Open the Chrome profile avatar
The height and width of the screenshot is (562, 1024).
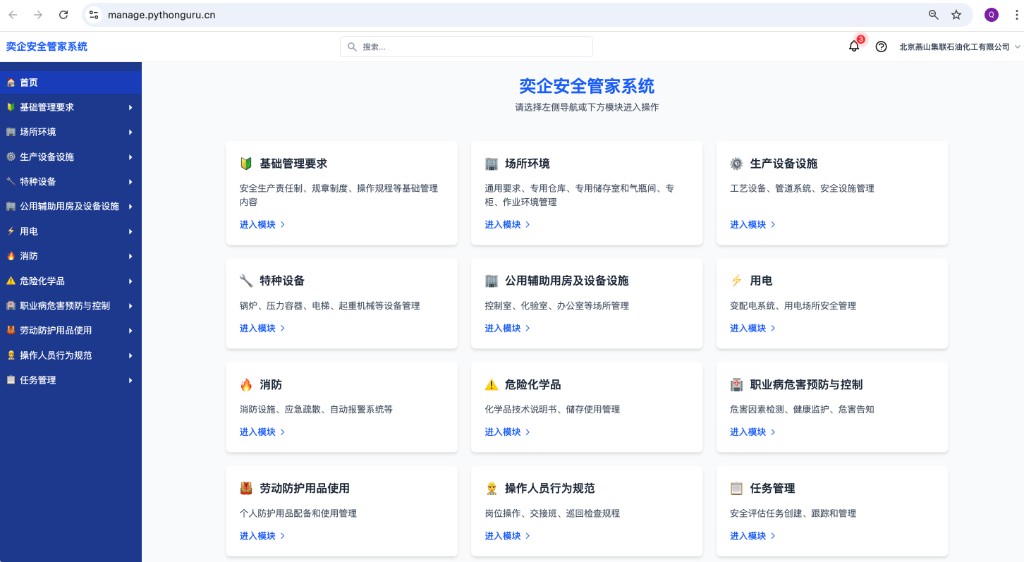click(991, 14)
